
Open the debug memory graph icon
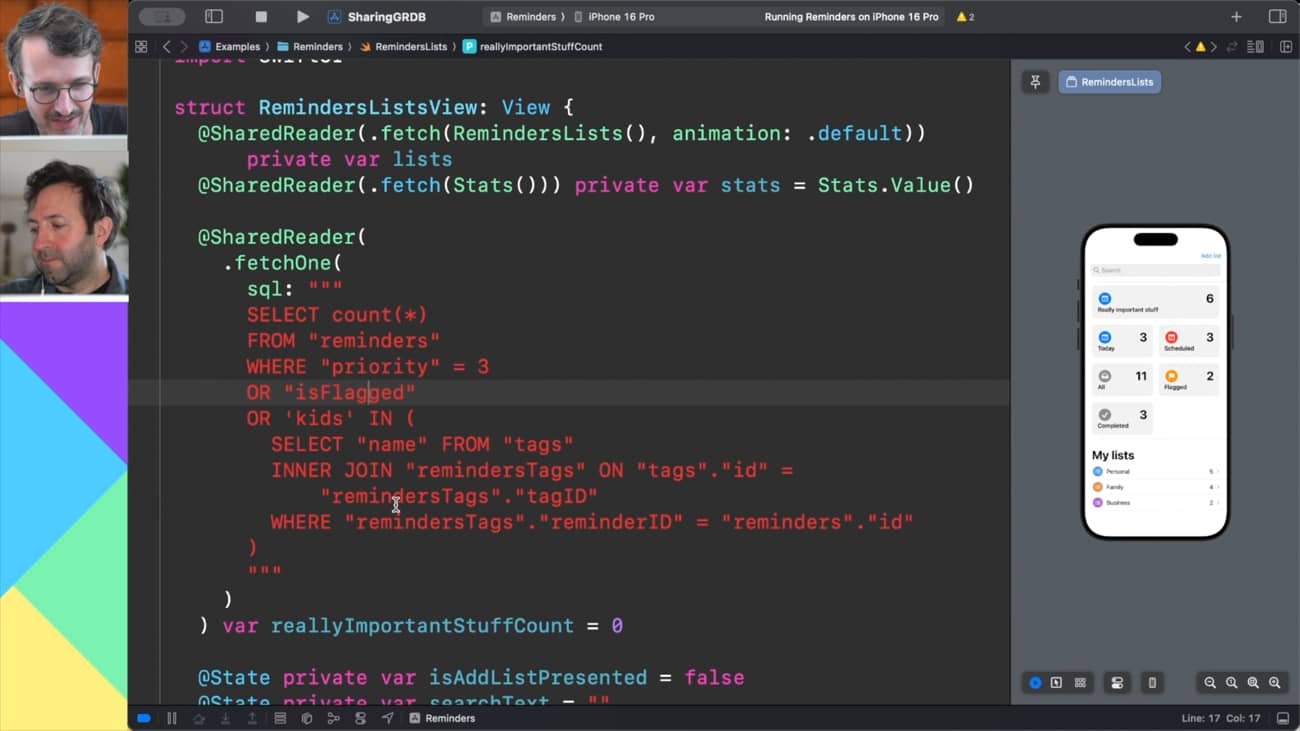pos(333,718)
